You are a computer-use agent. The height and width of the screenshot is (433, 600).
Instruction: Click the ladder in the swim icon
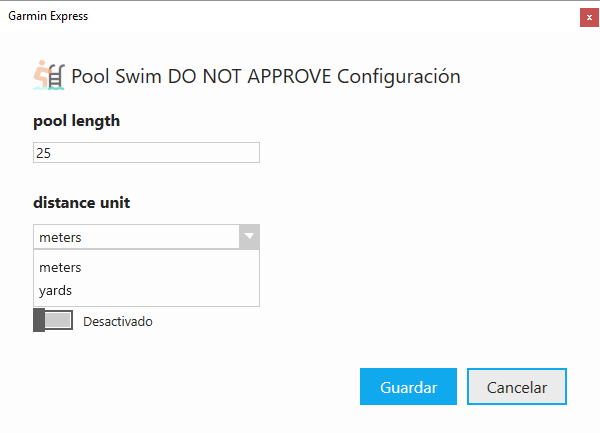pyautogui.click(x=57, y=77)
